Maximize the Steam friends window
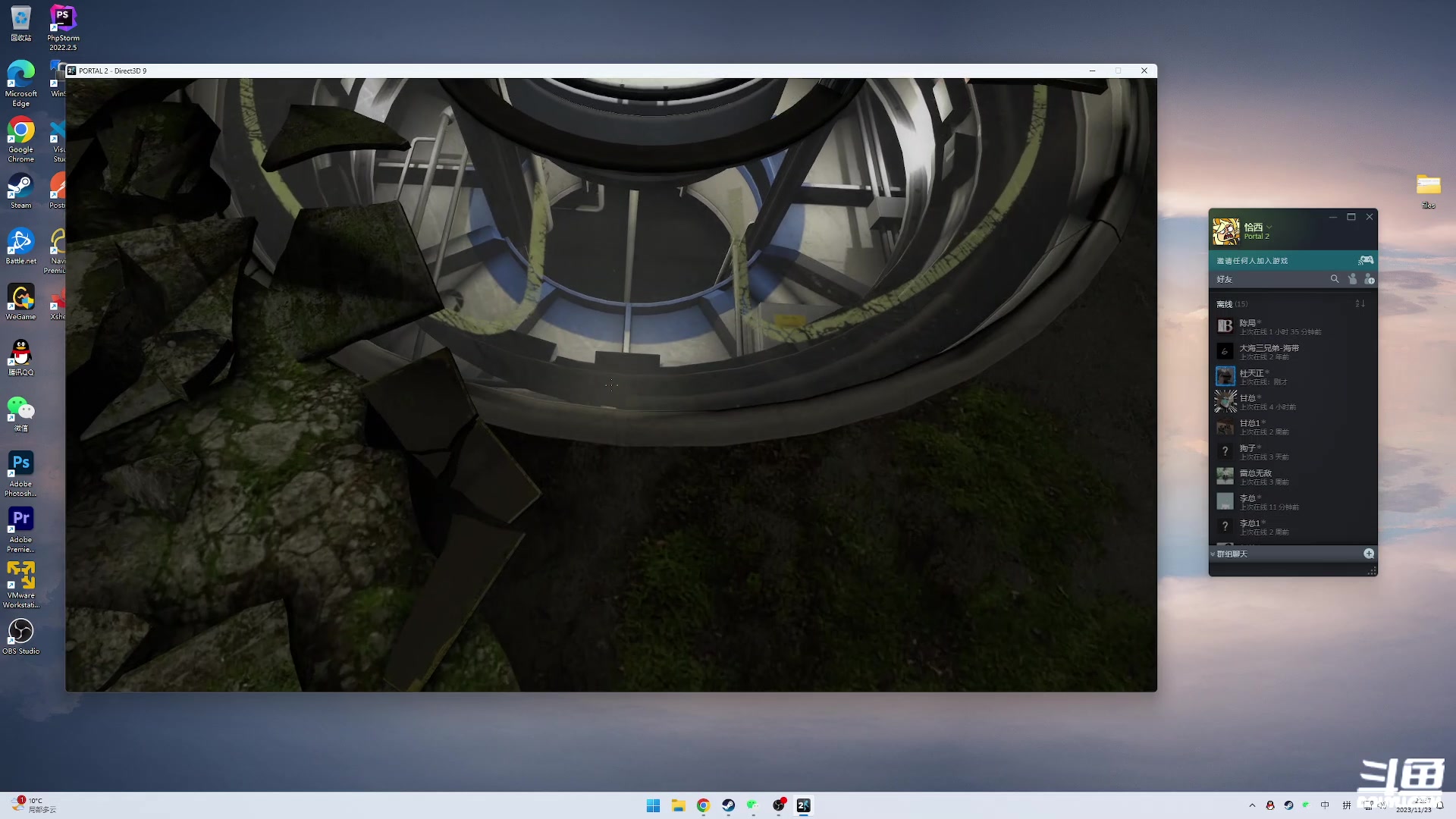Viewport: 1456px width, 819px height. pos(1351,217)
